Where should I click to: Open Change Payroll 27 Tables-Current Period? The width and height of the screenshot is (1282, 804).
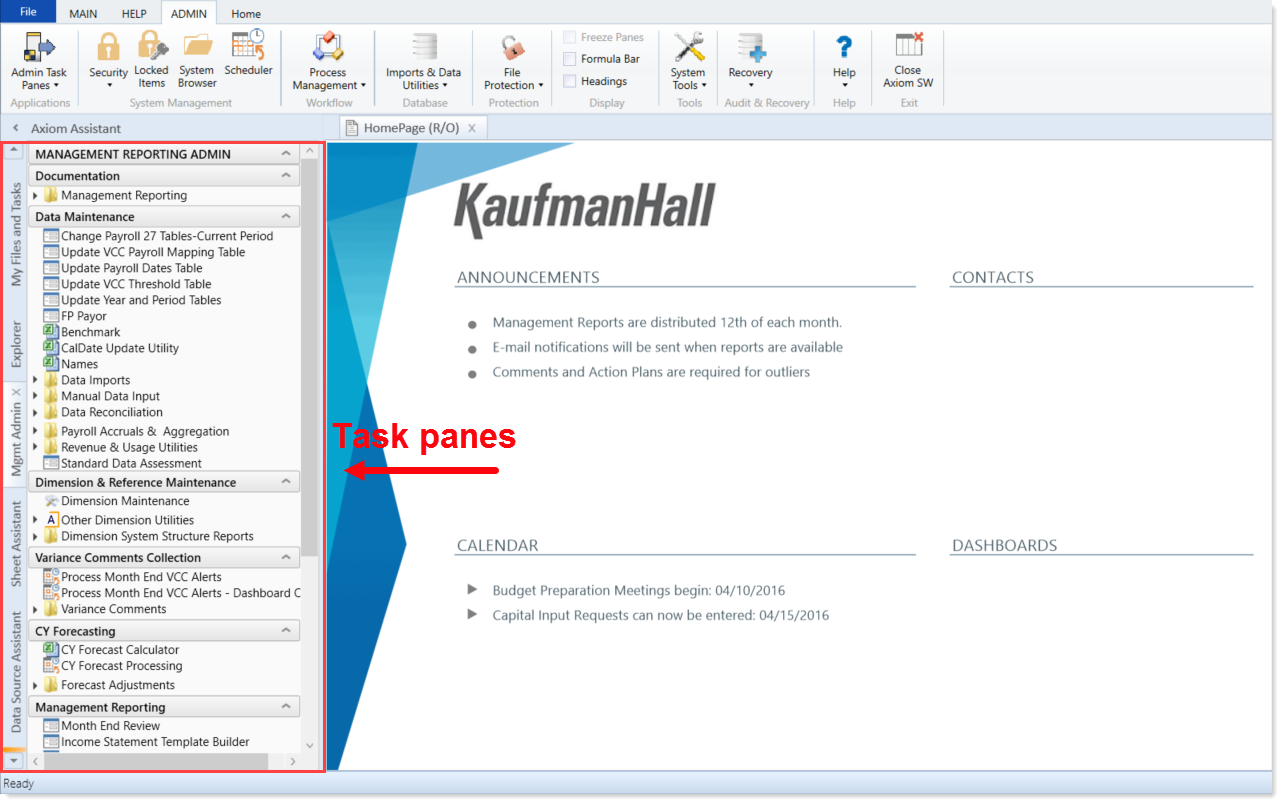tap(158, 236)
